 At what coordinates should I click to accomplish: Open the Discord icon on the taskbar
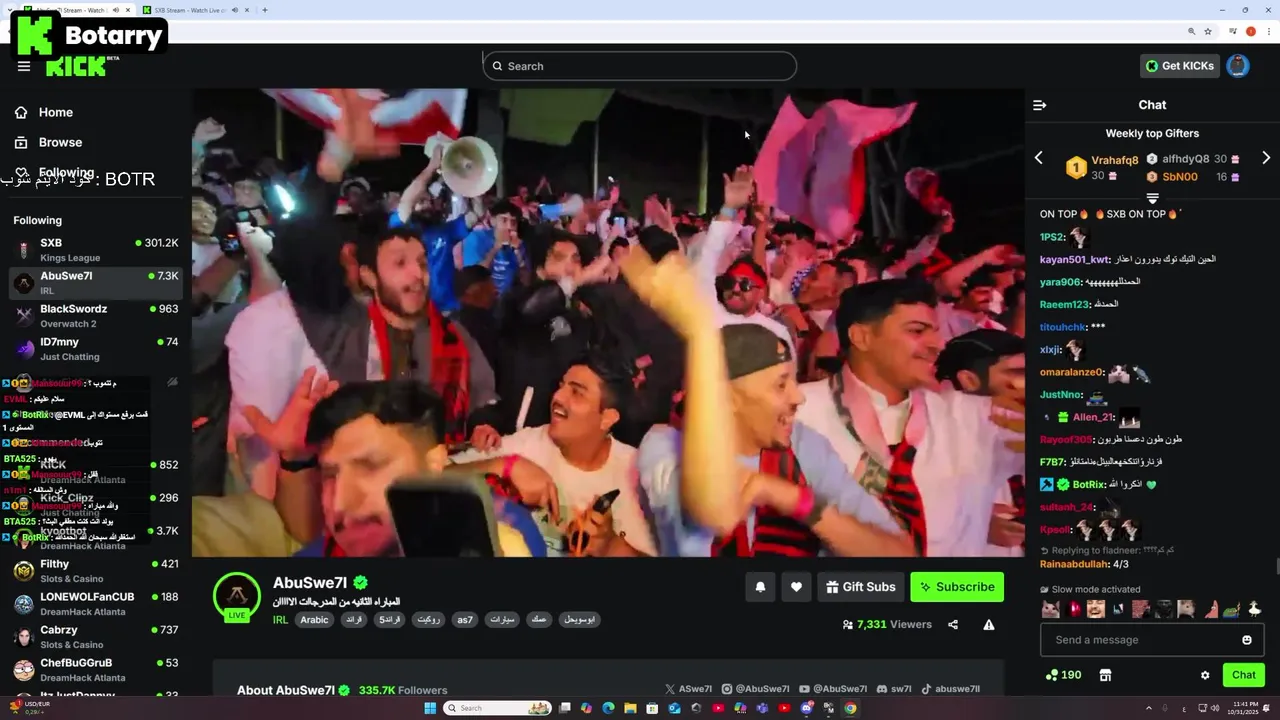(806, 708)
